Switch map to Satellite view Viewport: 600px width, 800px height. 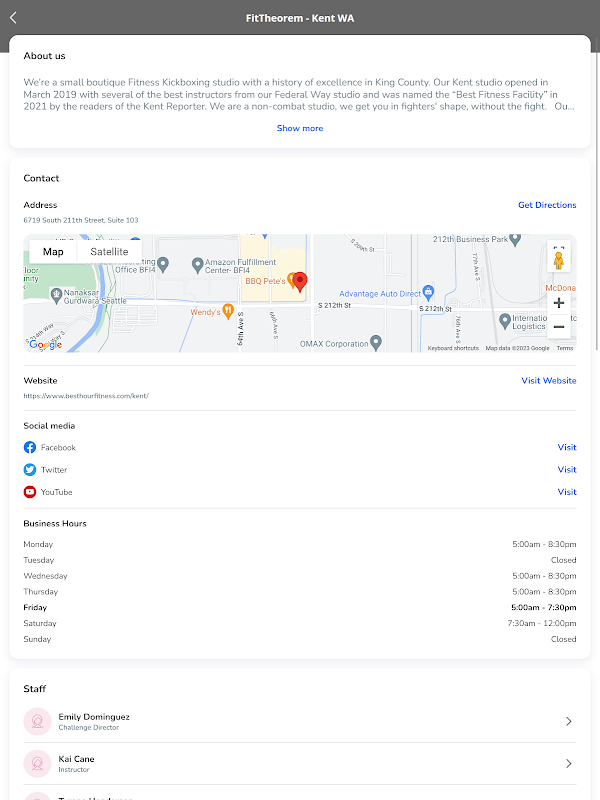[x=109, y=252]
